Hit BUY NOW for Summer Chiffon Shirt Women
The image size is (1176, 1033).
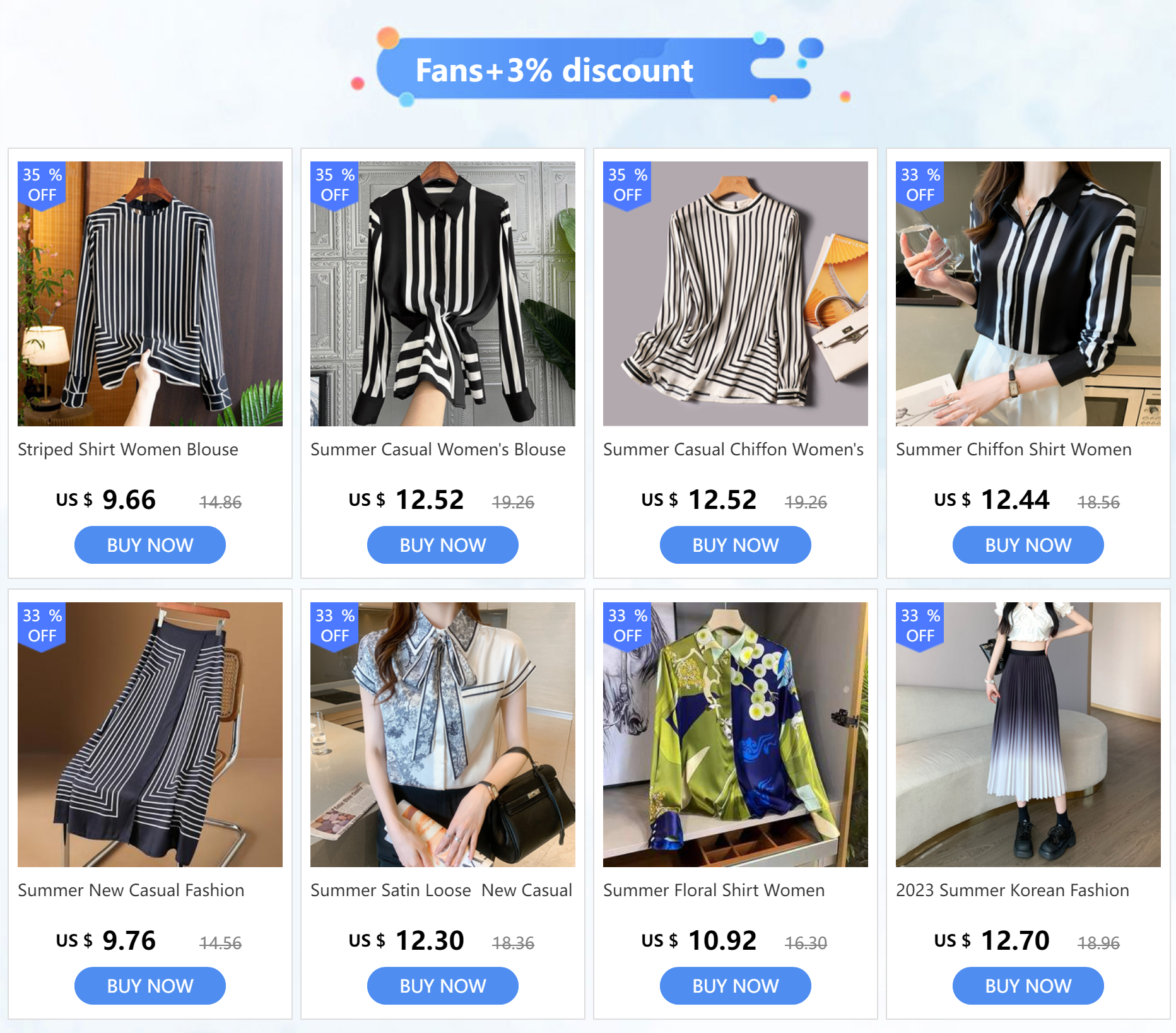(x=1028, y=545)
